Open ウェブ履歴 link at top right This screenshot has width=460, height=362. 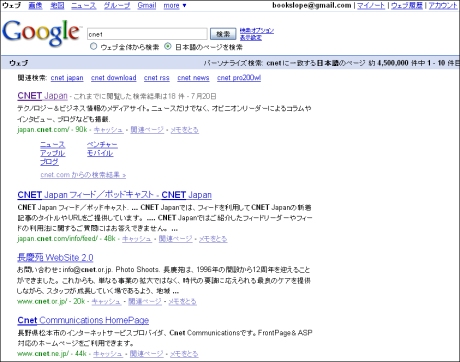407,5
